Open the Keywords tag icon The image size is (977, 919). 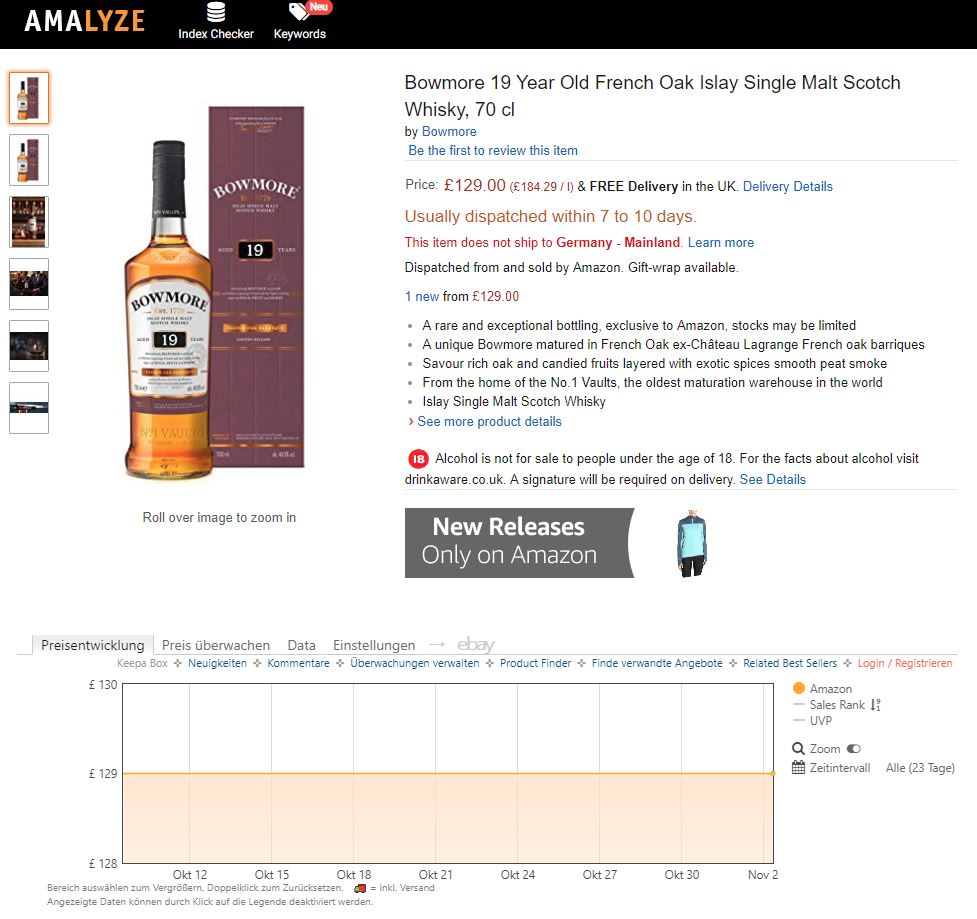299,11
